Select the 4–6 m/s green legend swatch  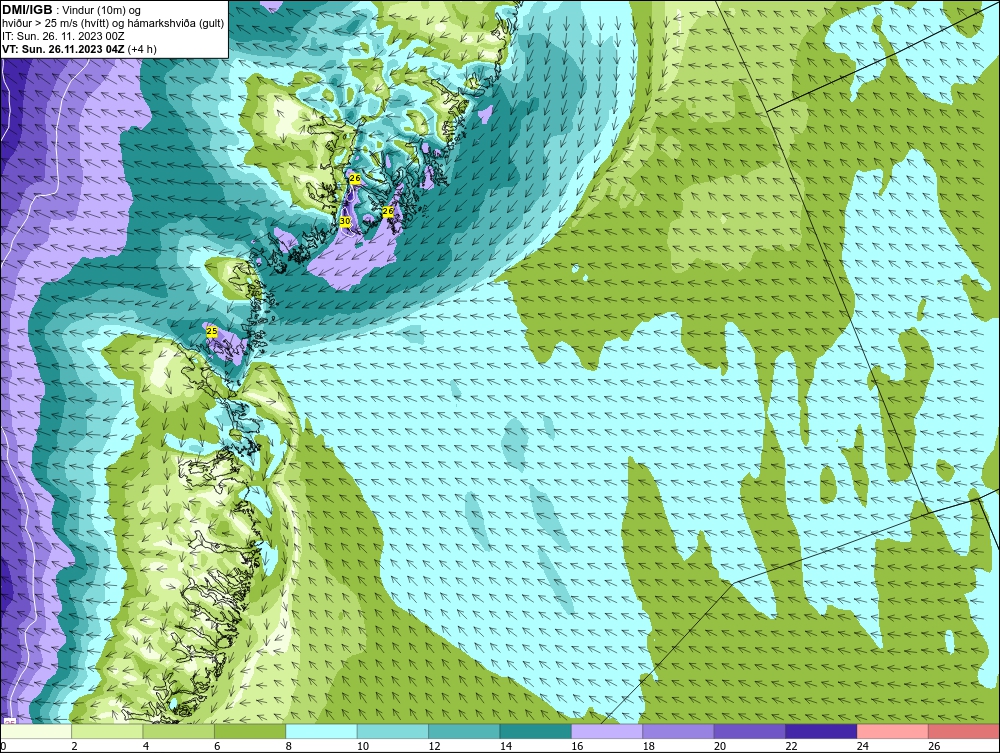click(x=179, y=731)
